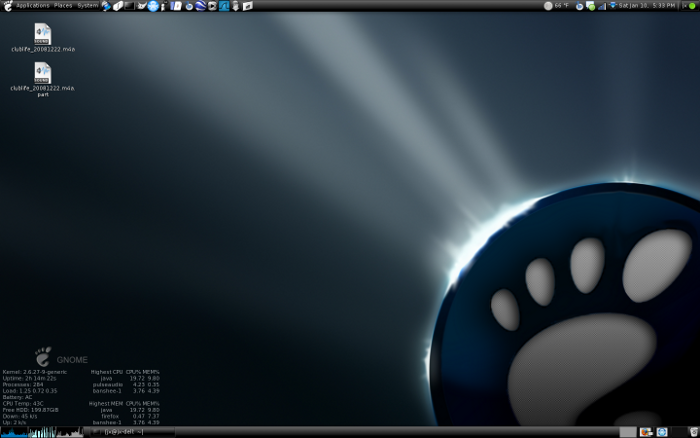Click the cyan system monitor graph
The width and height of the screenshot is (700, 438).
click(x=42, y=432)
